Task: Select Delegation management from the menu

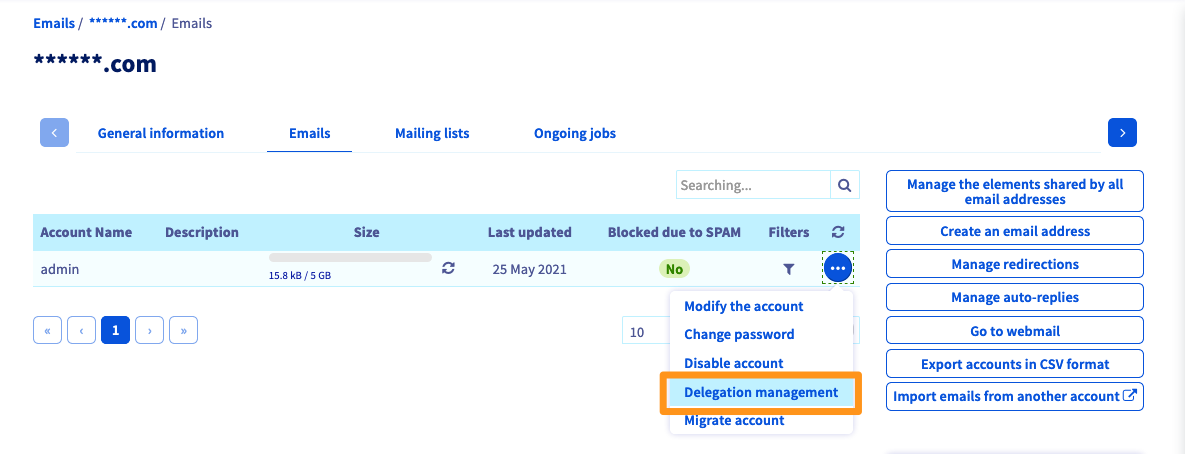Action: (x=760, y=392)
